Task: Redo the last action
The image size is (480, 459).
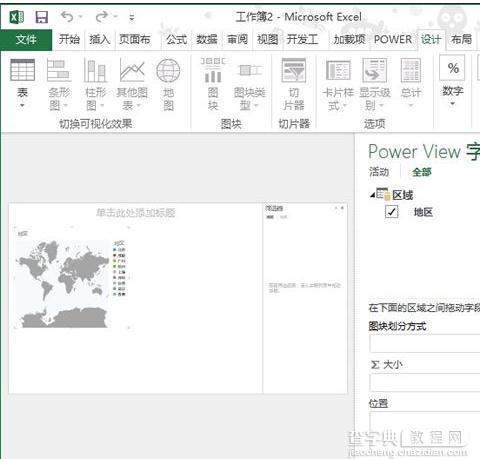Action: tap(102, 16)
